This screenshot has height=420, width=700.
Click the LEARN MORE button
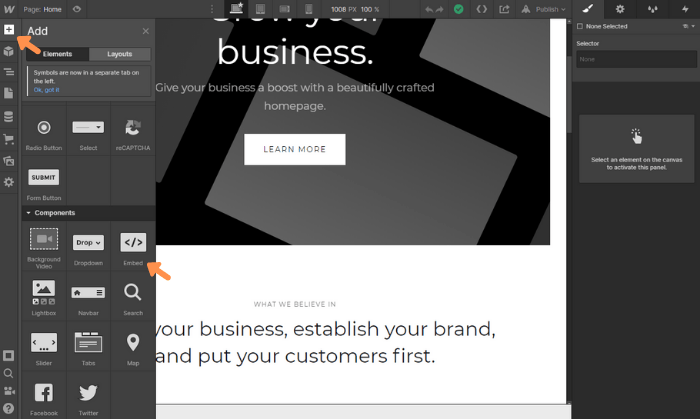coord(295,149)
